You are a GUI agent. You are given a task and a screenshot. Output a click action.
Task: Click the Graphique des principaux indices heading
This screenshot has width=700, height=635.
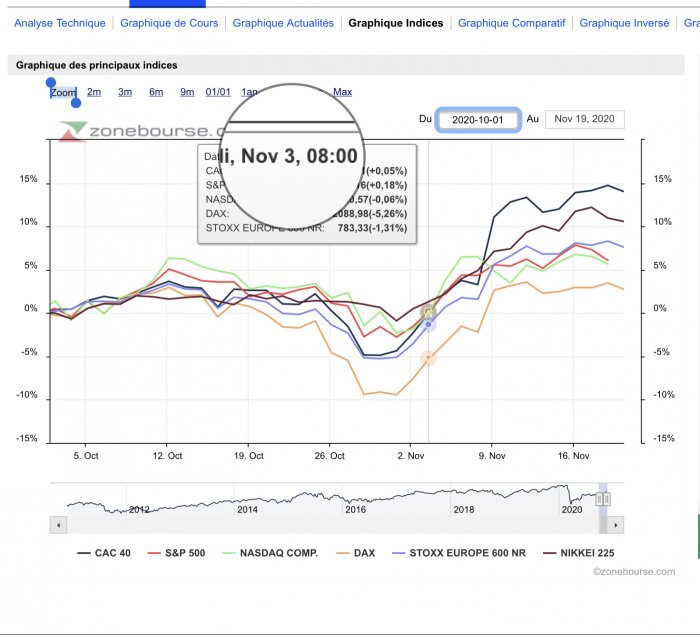96,65
